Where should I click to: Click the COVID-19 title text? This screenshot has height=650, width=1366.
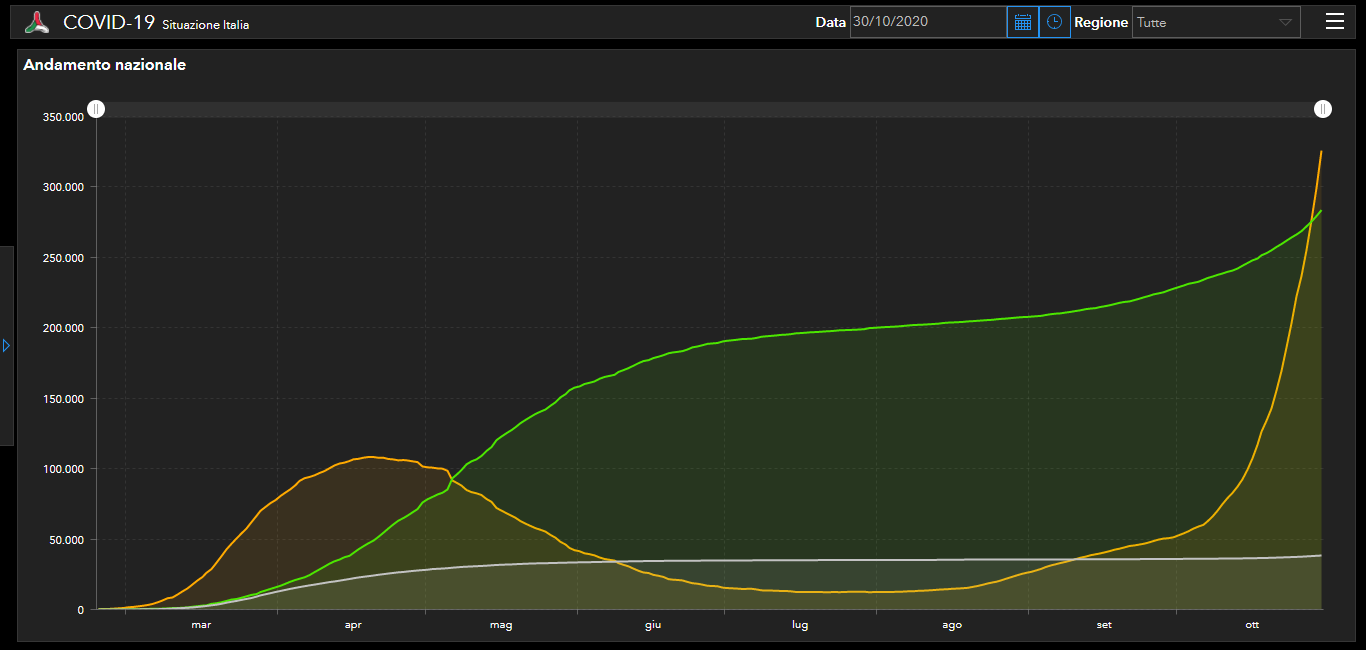(x=109, y=22)
